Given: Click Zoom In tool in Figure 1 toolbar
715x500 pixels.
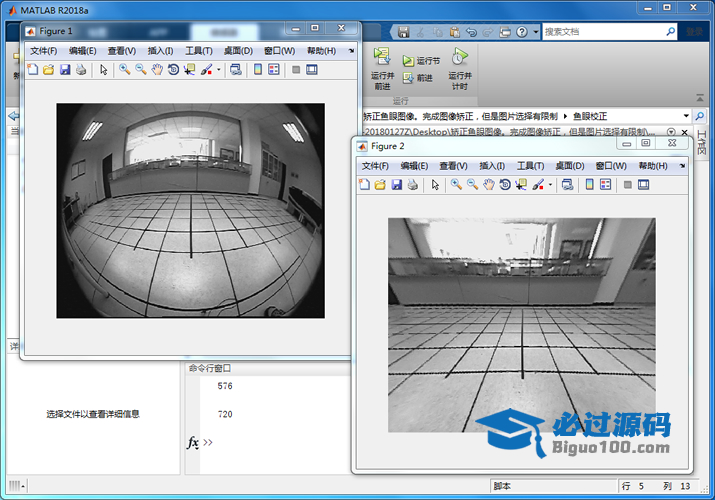Looking at the screenshot, I should point(124,70).
